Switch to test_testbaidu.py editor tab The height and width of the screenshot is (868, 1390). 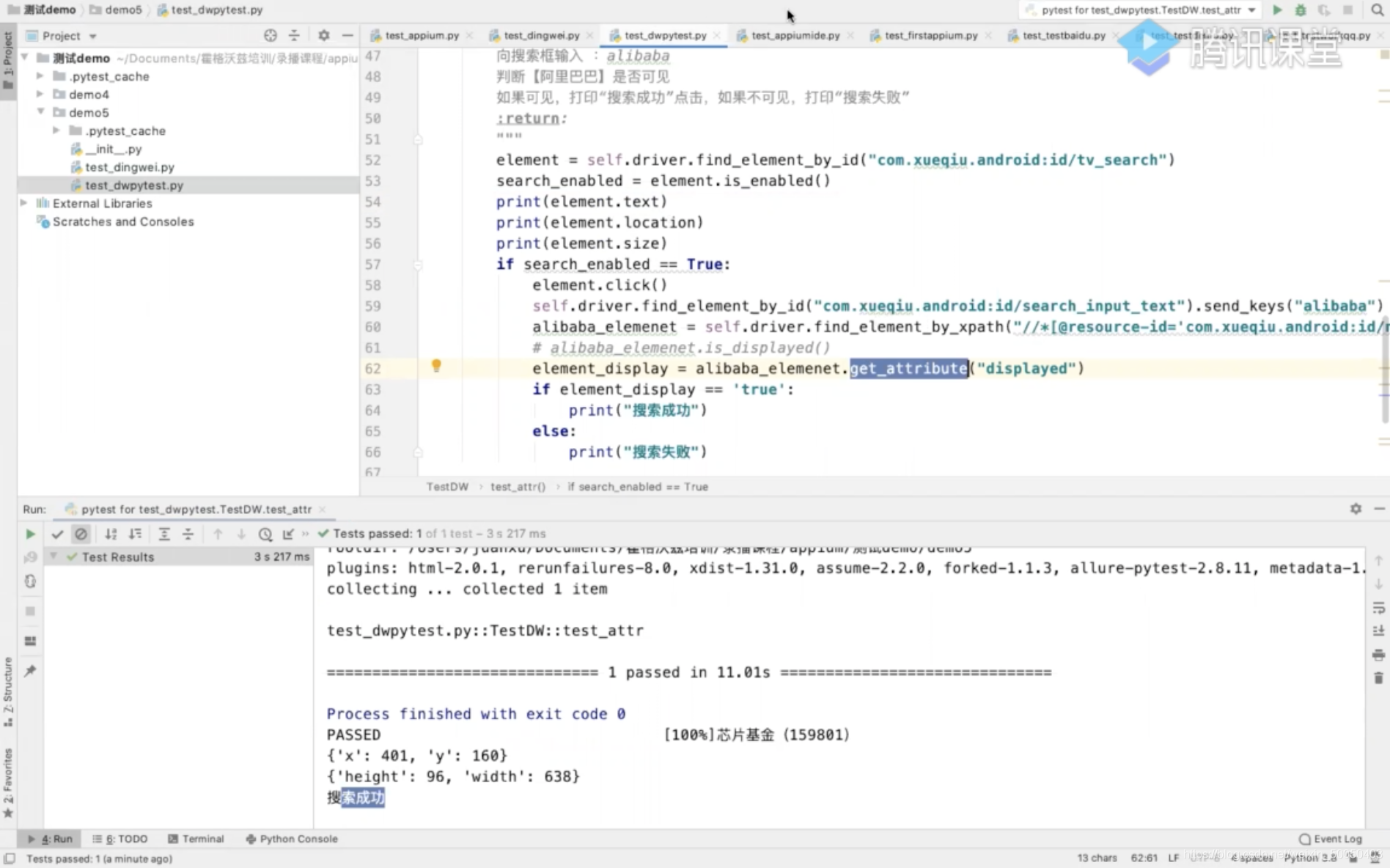[x=1063, y=35]
